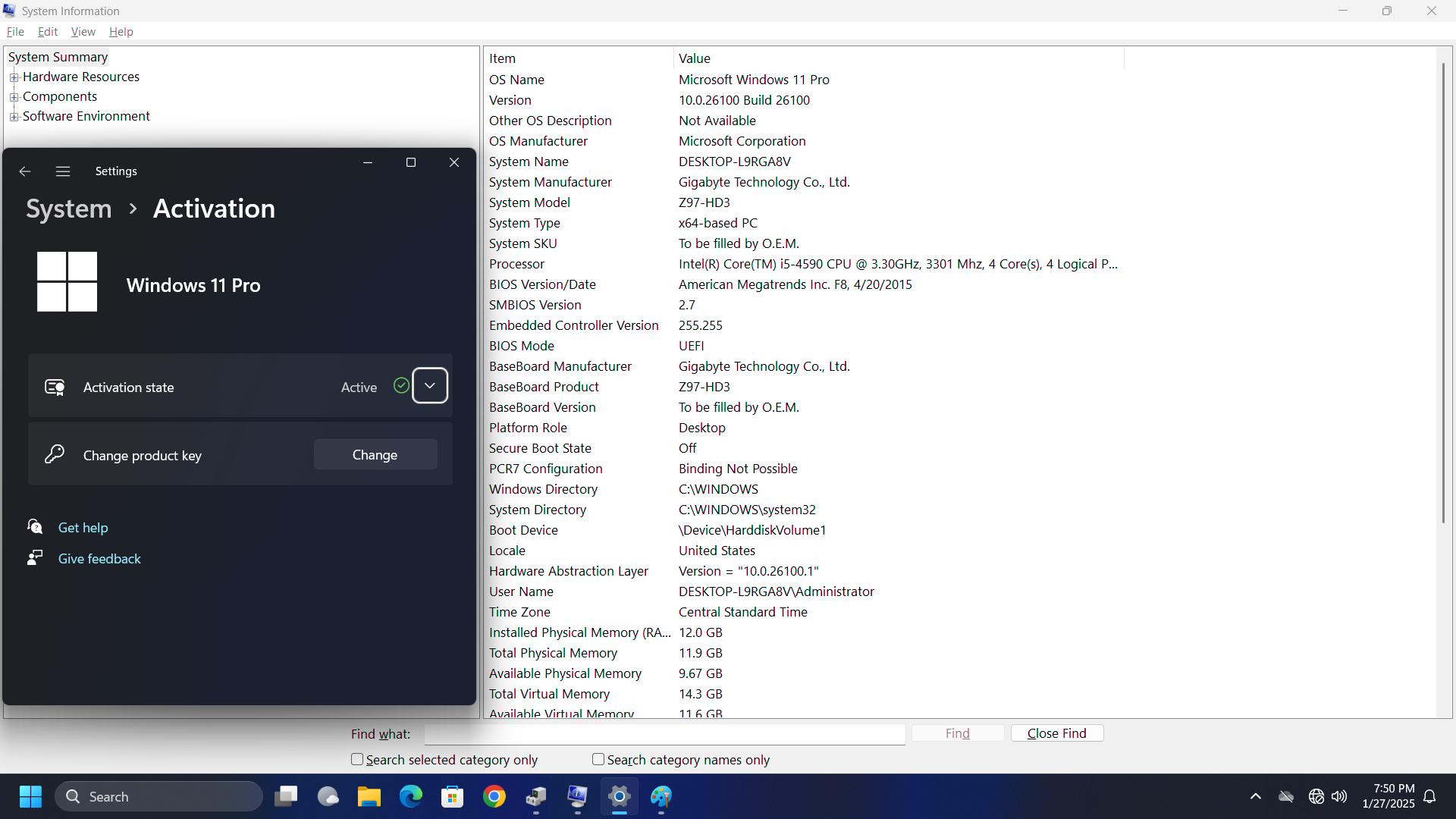Screen dimensions: 1456x819
Task: Open the Settings hamburger navigation menu
Action: (x=63, y=171)
